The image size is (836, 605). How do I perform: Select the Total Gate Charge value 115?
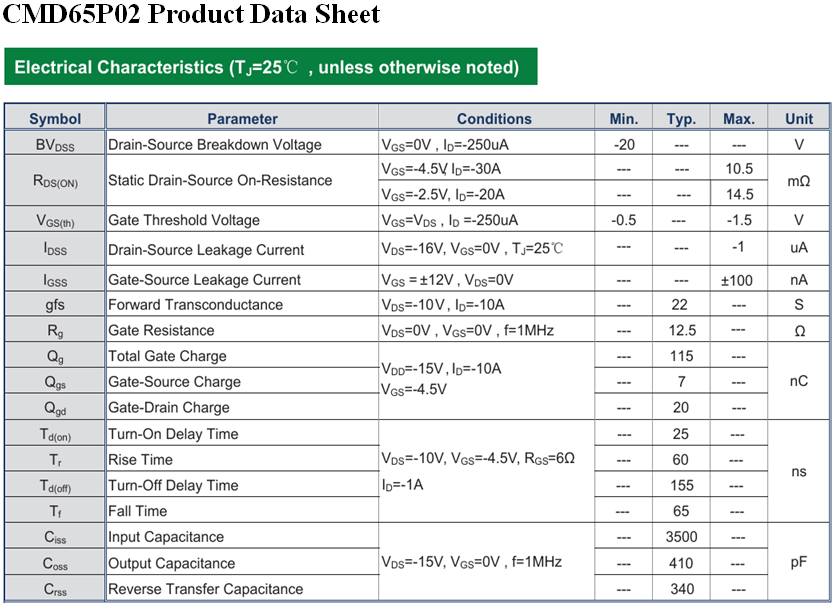(681, 356)
